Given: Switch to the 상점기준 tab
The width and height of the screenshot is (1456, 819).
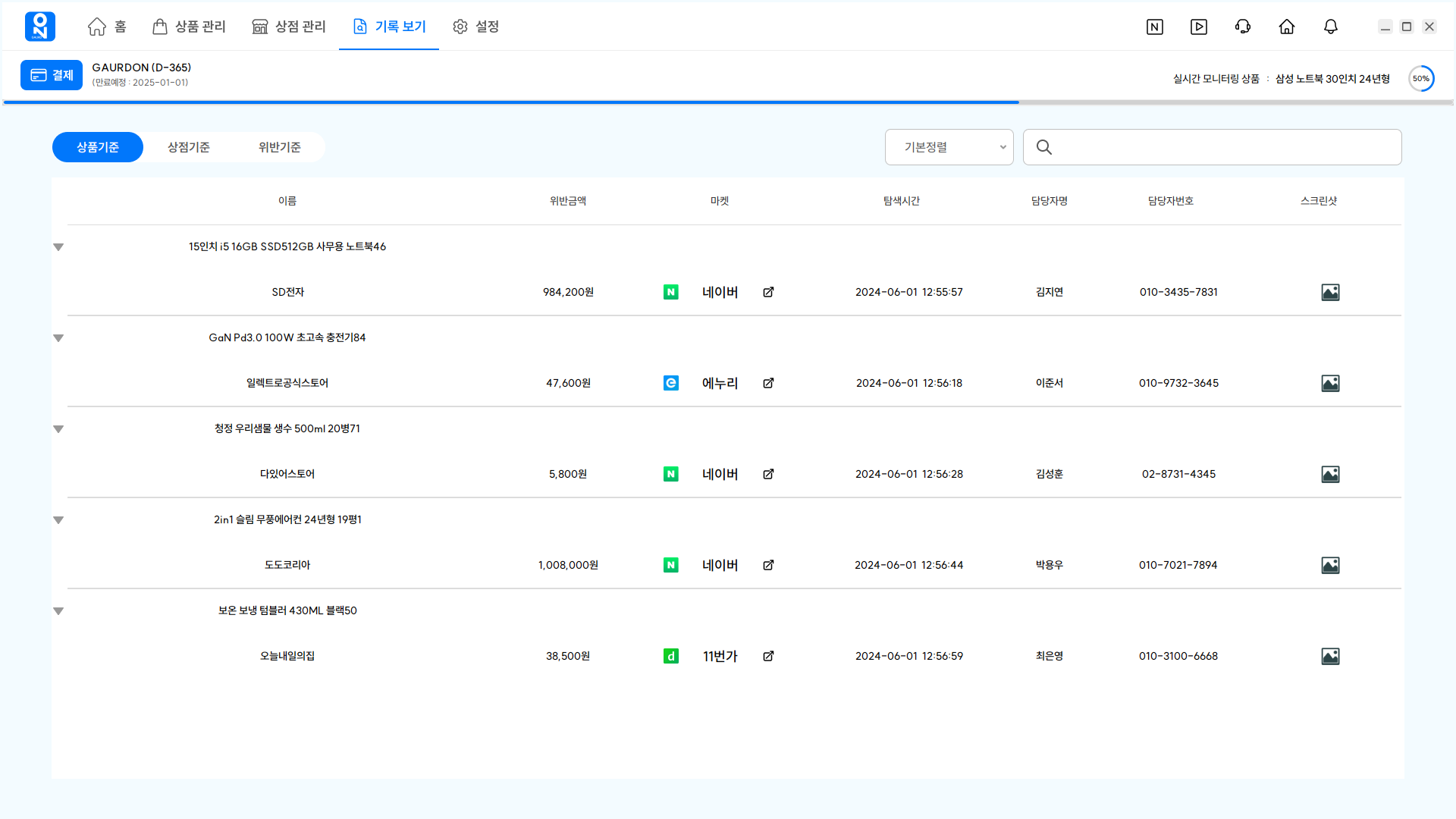Looking at the screenshot, I should coord(189,147).
